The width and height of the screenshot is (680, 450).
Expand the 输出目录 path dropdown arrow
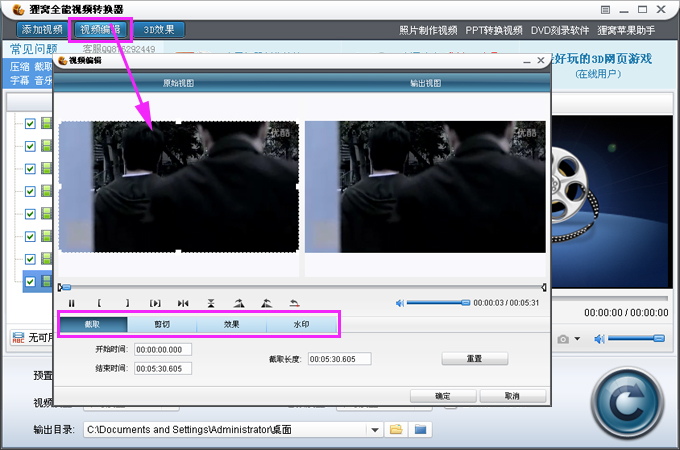(375, 430)
